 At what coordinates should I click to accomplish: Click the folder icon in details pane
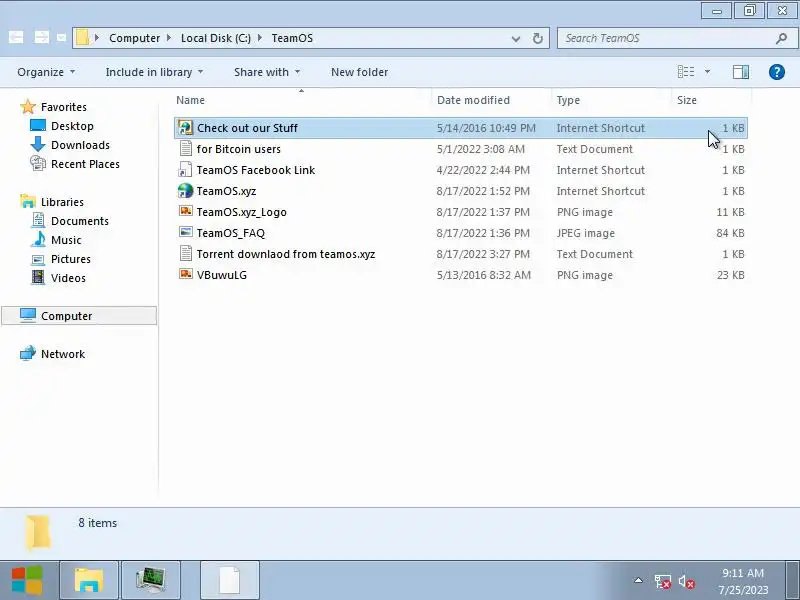(38, 532)
